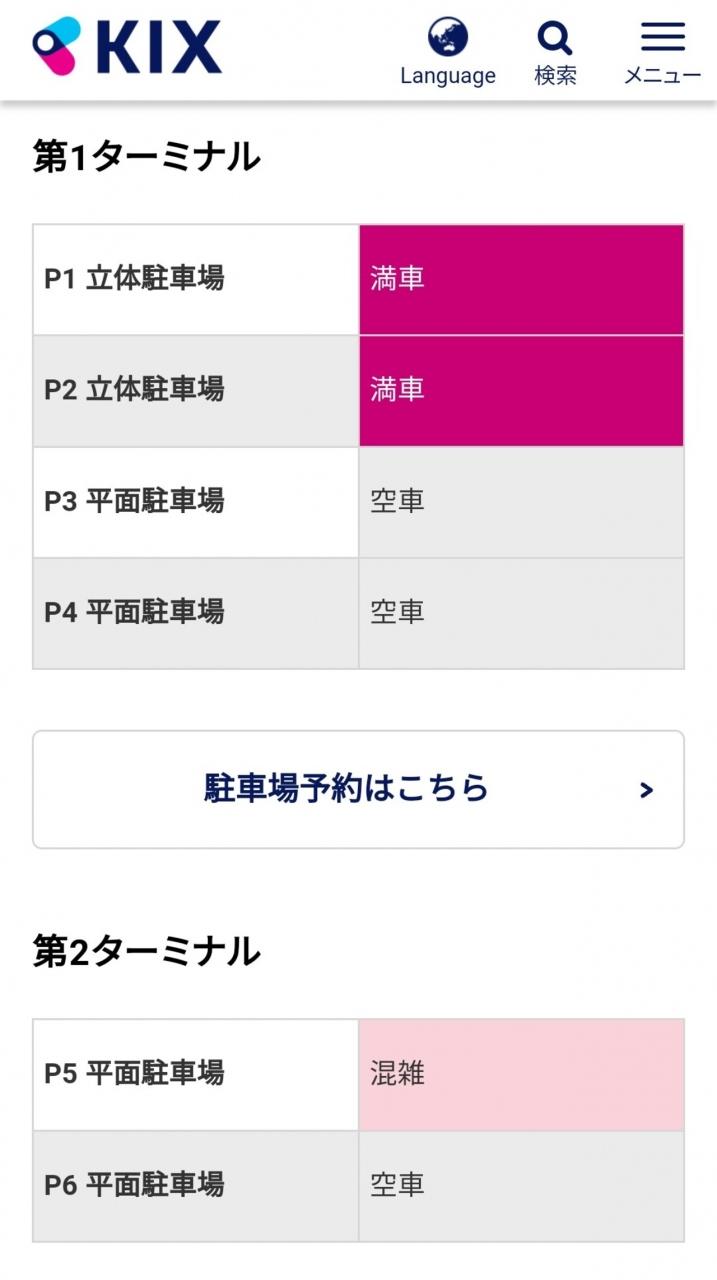The width and height of the screenshot is (717, 1280).
Task: Click the 第2ターミナル heading
Action: pyautogui.click(x=146, y=952)
